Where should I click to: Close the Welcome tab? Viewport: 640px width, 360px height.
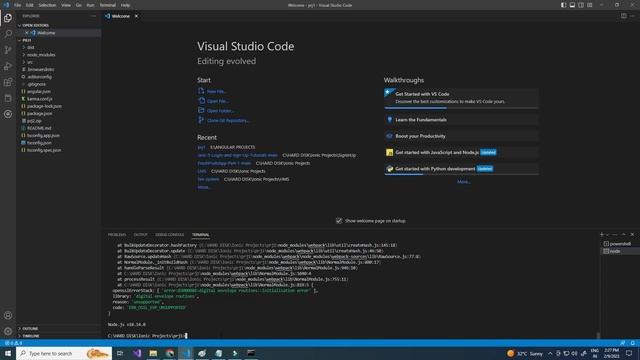(x=136, y=16)
